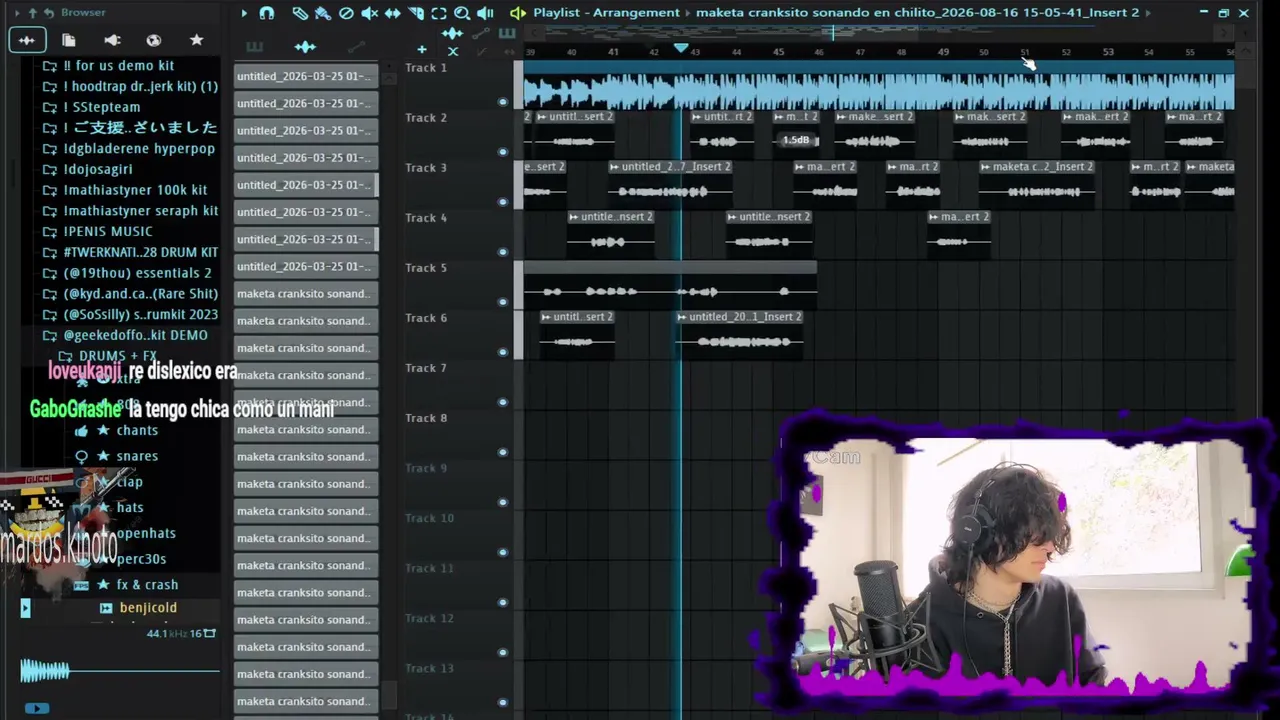Open the browser audio waveform tab
This screenshot has width=1280, height=720.
(27, 40)
